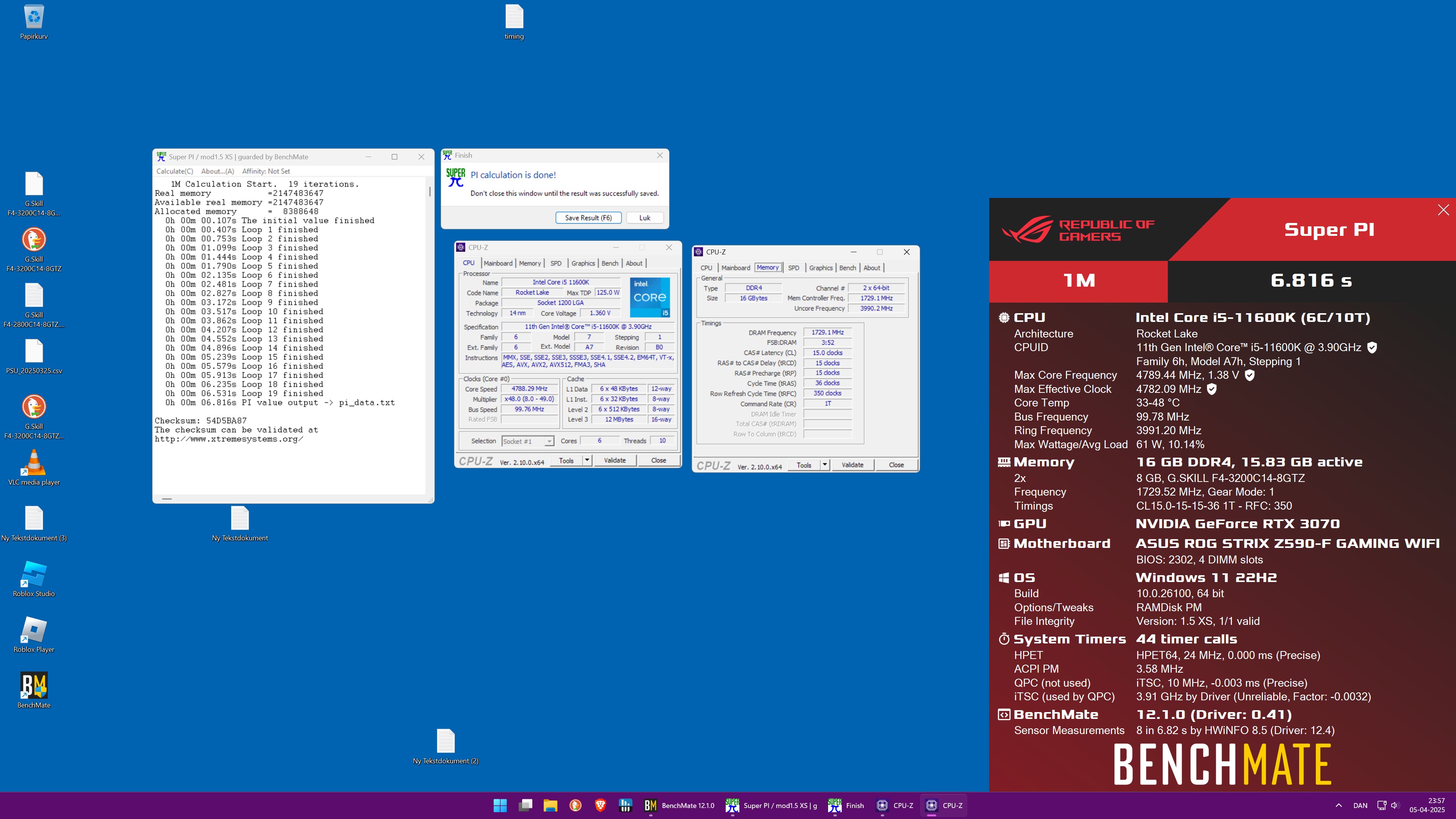Select the Roblox Player shortcut

[34, 635]
